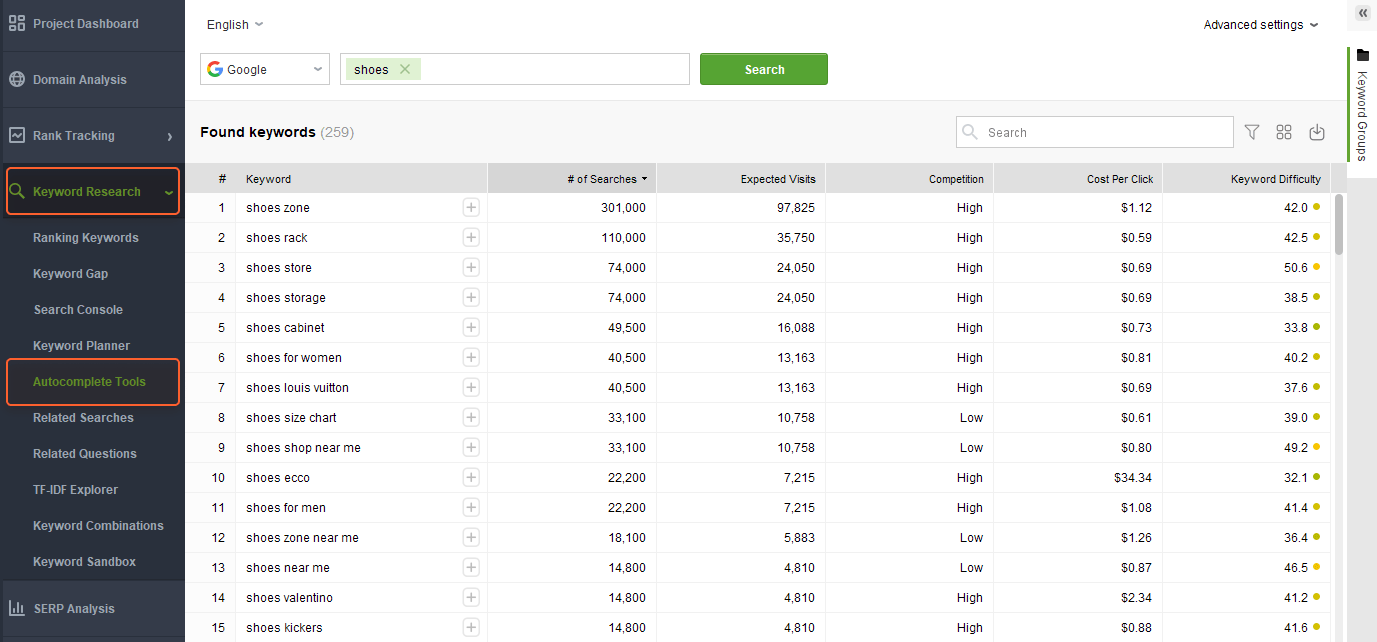Collapse the Keyword Research section chevron

pyautogui.click(x=168, y=192)
